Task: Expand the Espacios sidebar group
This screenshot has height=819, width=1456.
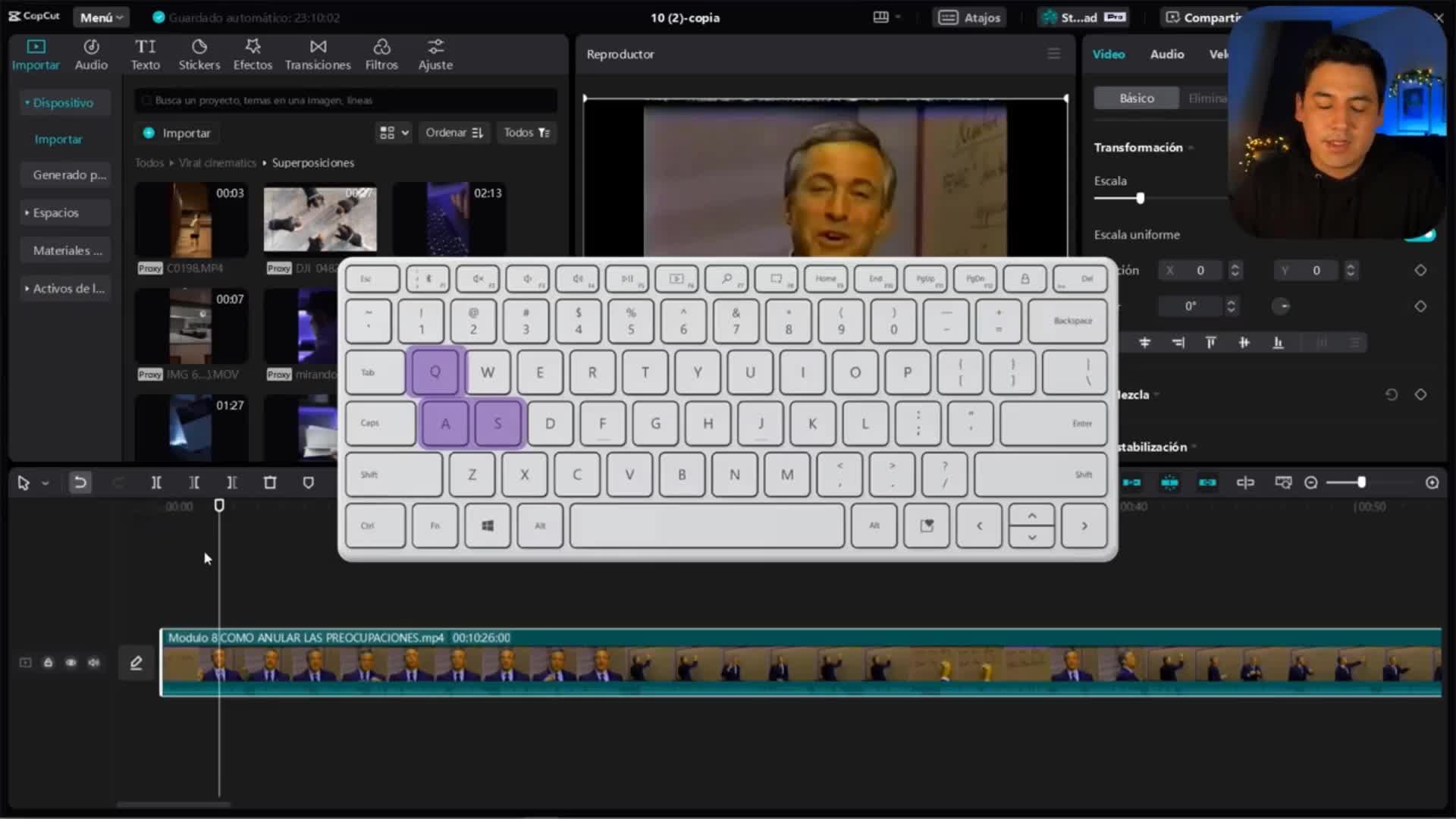Action: [x=65, y=213]
